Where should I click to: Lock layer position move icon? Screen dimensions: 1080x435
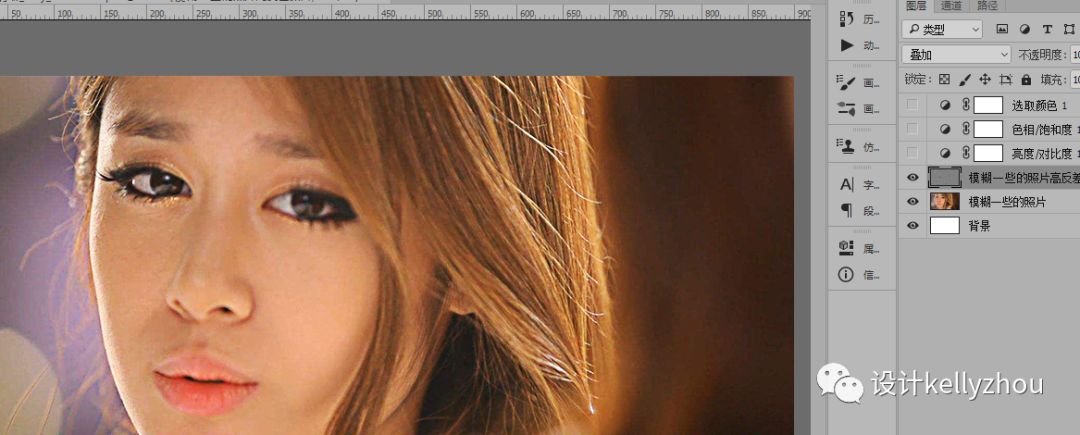pos(985,79)
